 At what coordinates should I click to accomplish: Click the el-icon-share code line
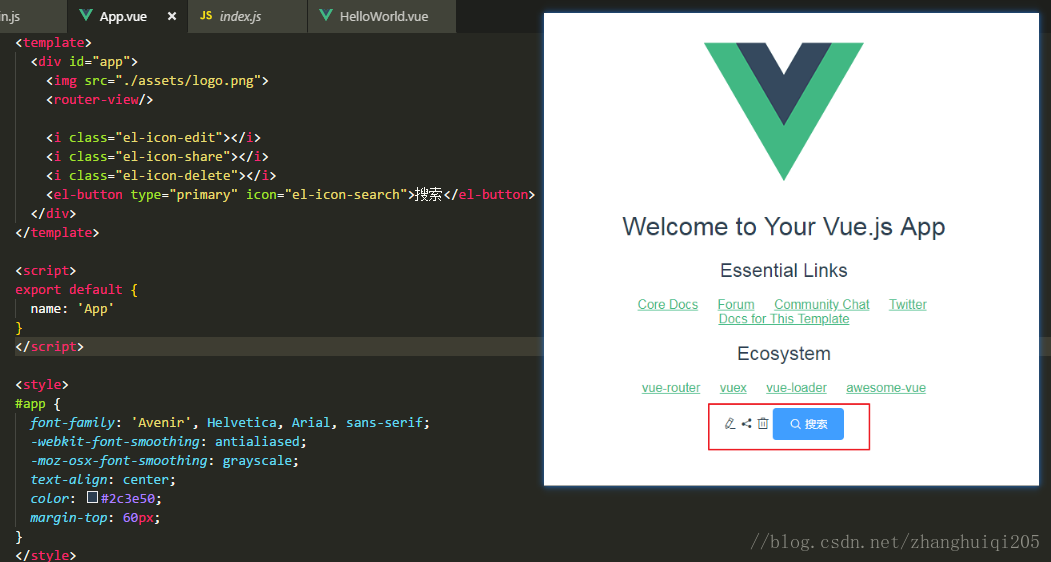pyautogui.click(x=158, y=156)
